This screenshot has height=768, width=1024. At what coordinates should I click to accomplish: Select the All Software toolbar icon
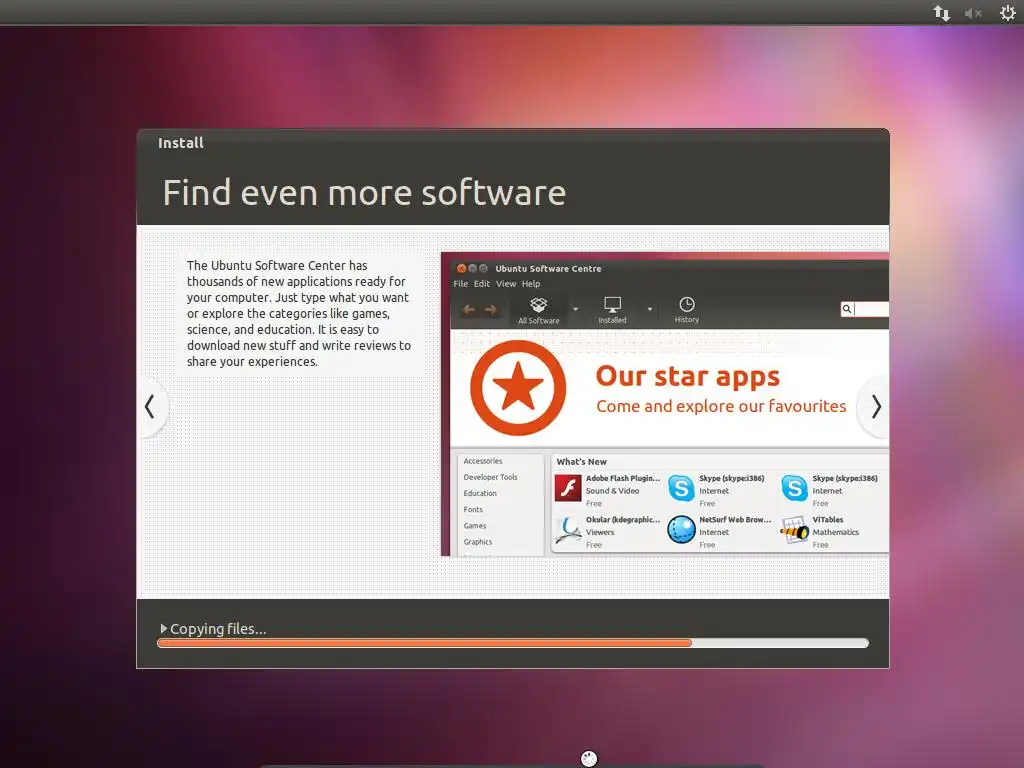pyautogui.click(x=539, y=310)
